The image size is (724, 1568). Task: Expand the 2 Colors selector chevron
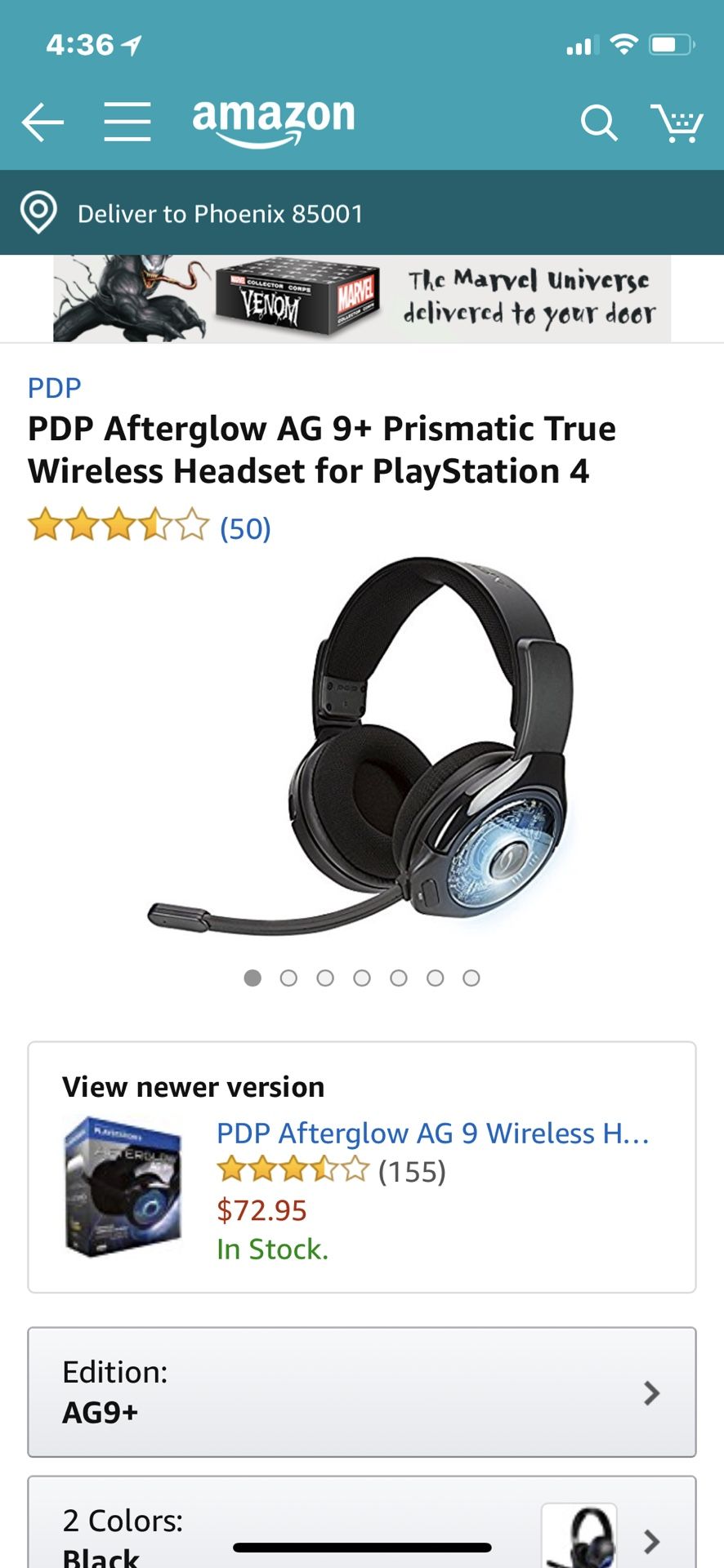[x=651, y=1541]
